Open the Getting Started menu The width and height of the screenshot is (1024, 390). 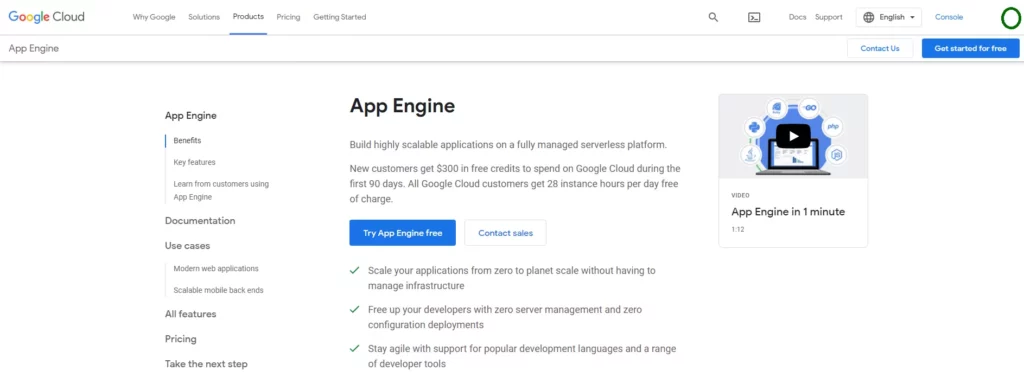(x=340, y=18)
